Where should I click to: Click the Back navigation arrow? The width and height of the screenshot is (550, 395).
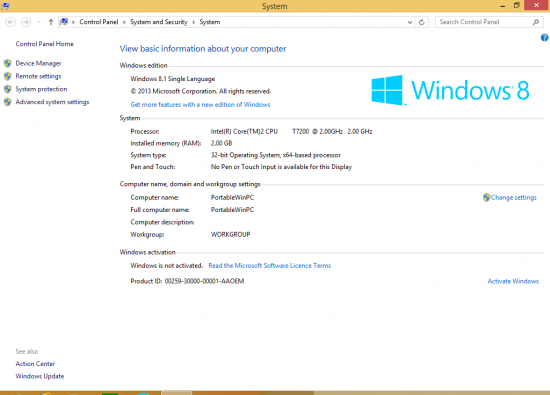(11, 22)
